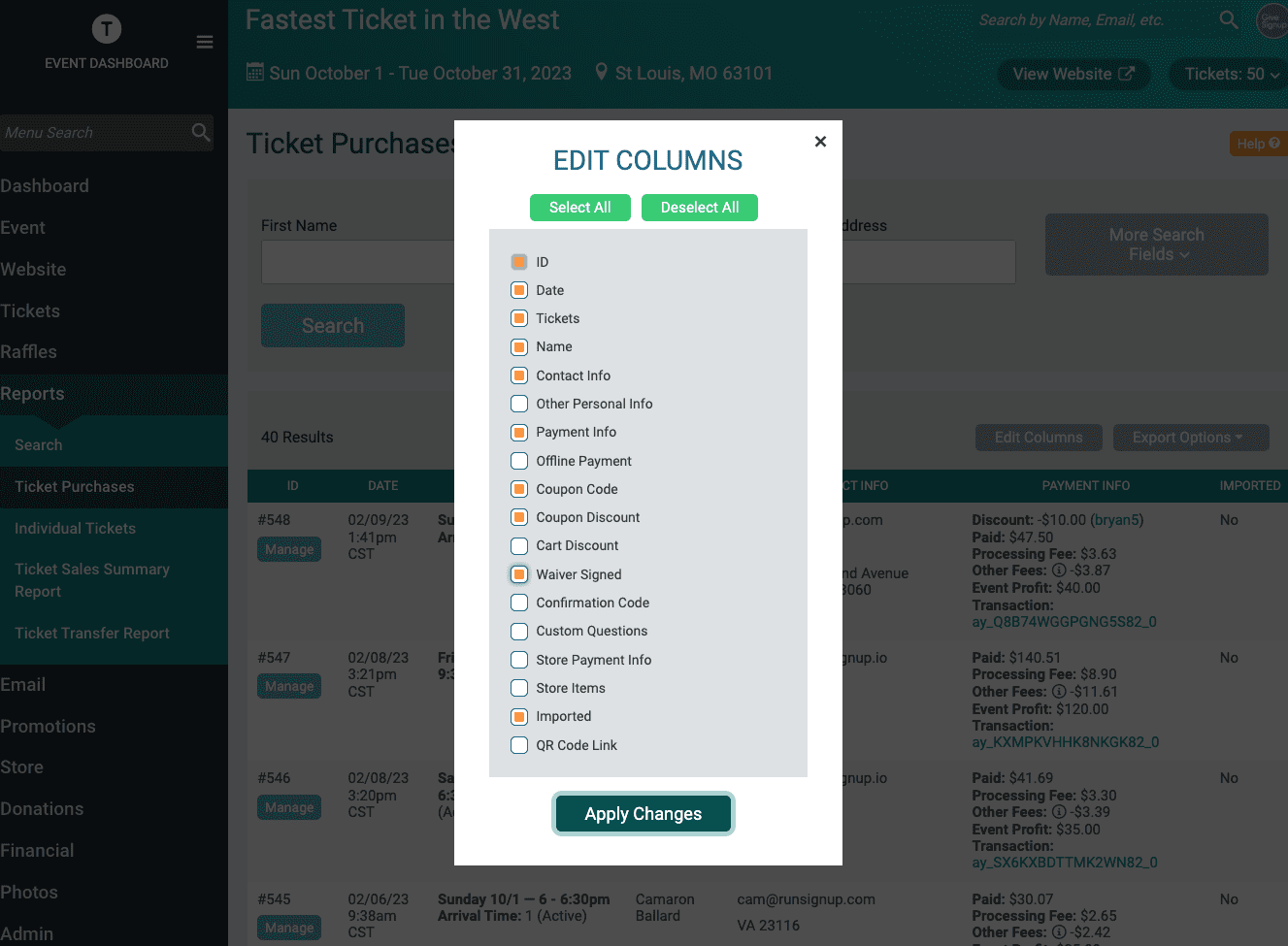Click the location pin beside St Louis
The image size is (1288, 946).
[x=600, y=72]
